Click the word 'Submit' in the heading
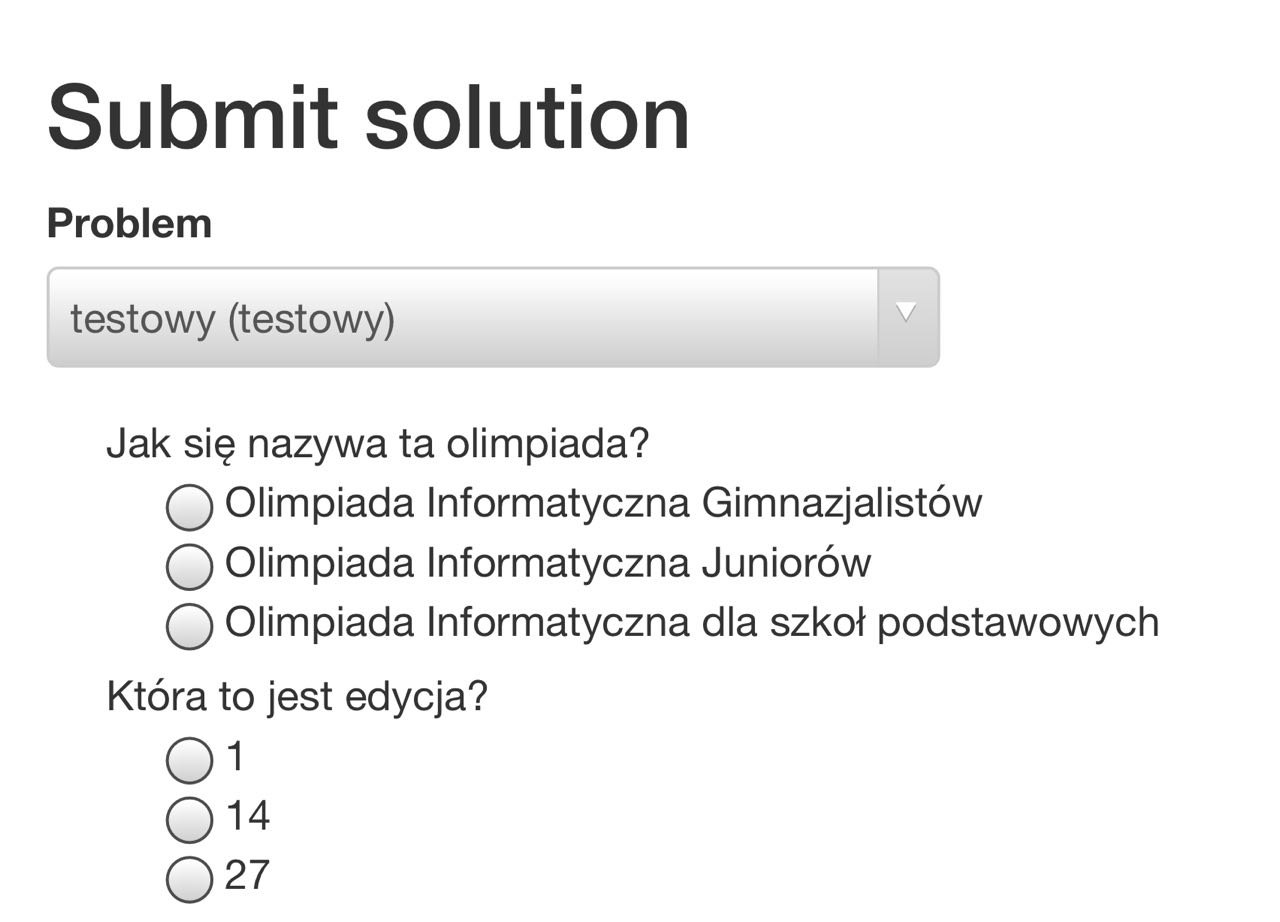Viewport: 1280px width, 922px height. pyautogui.click(x=192, y=117)
